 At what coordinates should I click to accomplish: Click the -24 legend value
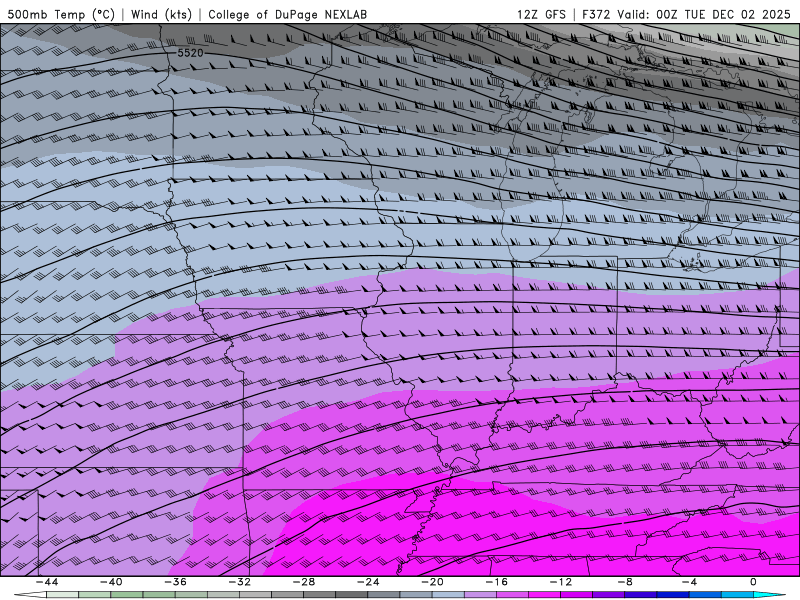tap(368, 582)
